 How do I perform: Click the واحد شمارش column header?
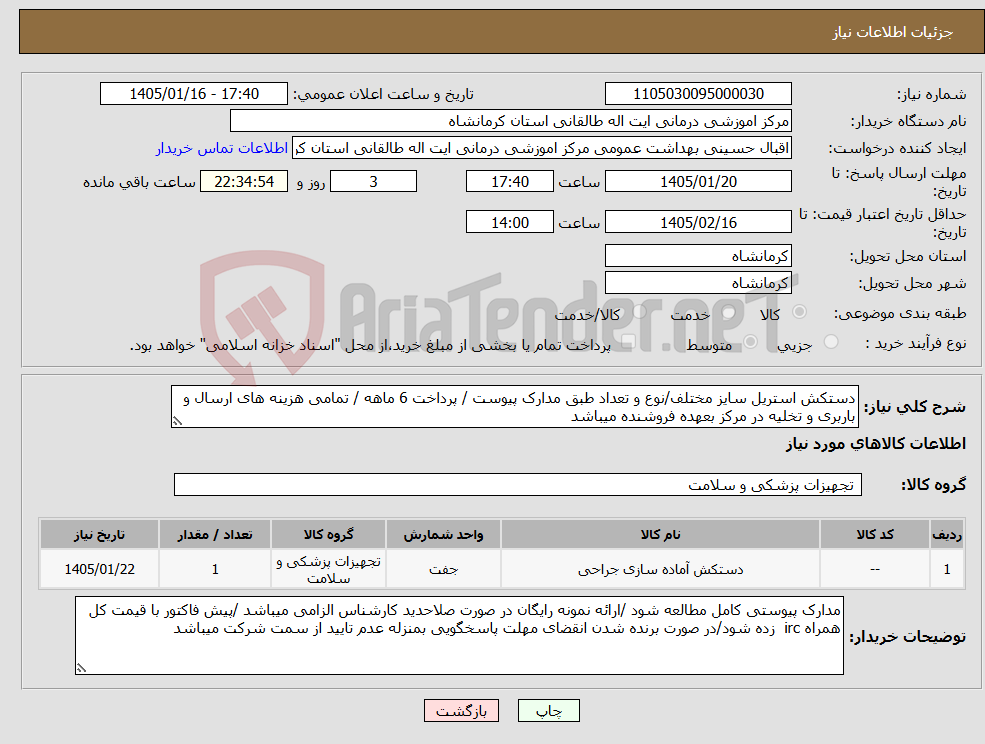443,534
